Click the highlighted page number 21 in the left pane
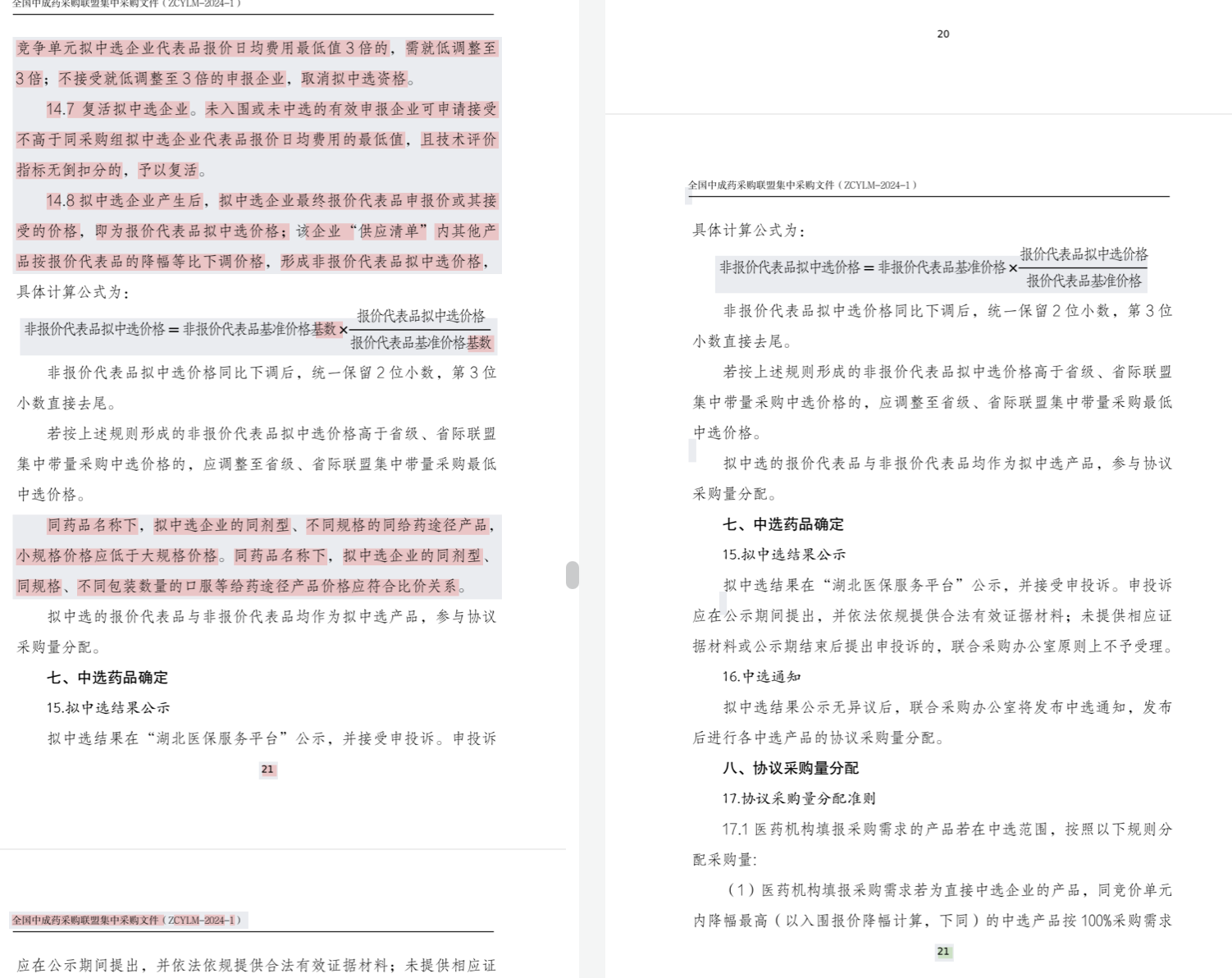Image resolution: width=1232 pixels, height=978 pixels. point(267,770)
